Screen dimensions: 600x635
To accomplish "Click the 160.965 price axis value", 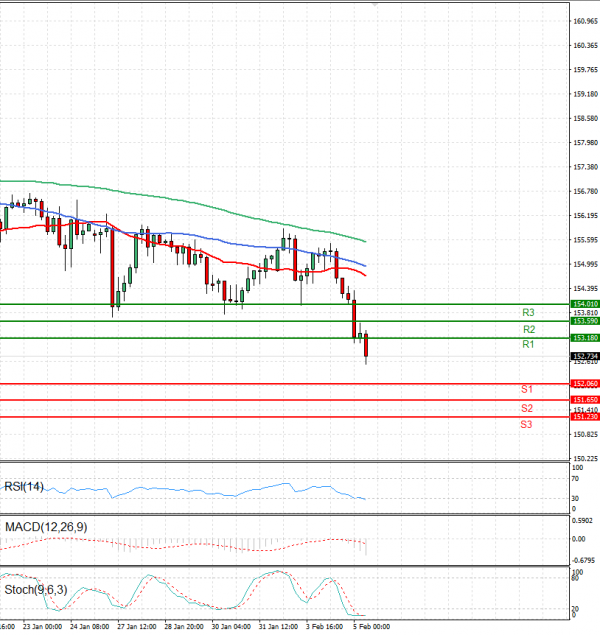I will pyautogui.click(x=585, y=21).
